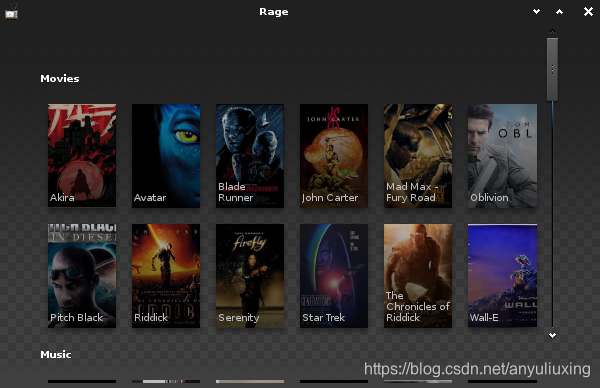The height and width of the screenshot is (388, 600).
Task: Open the Akira movie poster
Action: [x=82, y=155]
